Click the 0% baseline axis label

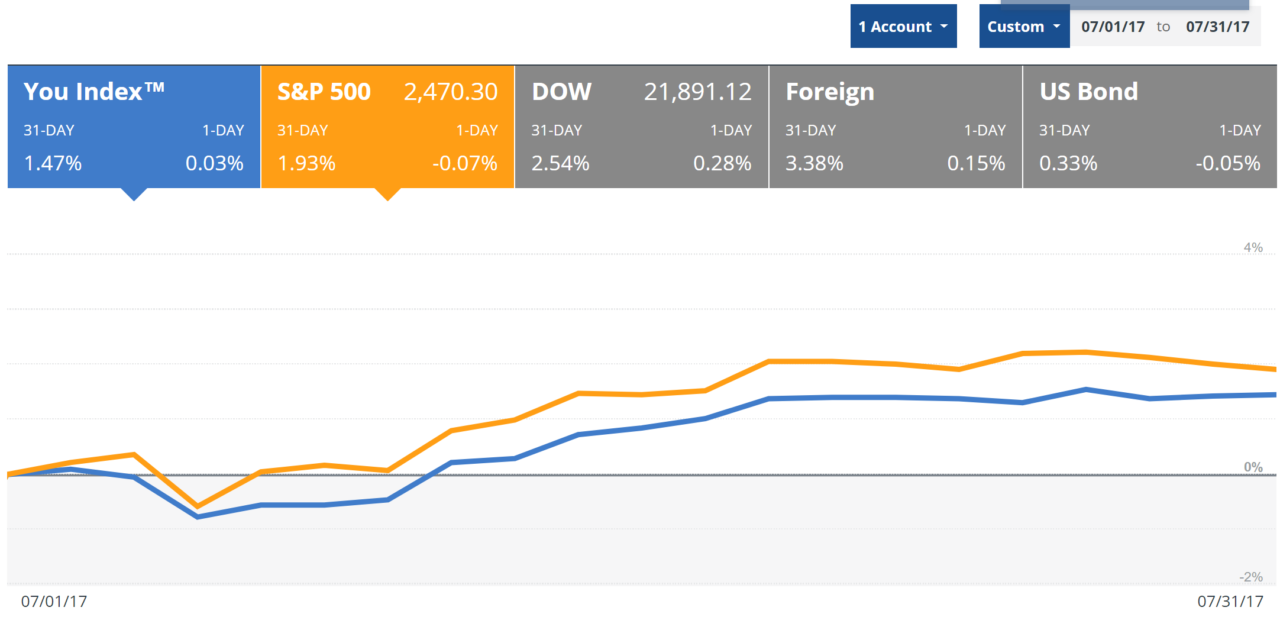point(1253,467)
